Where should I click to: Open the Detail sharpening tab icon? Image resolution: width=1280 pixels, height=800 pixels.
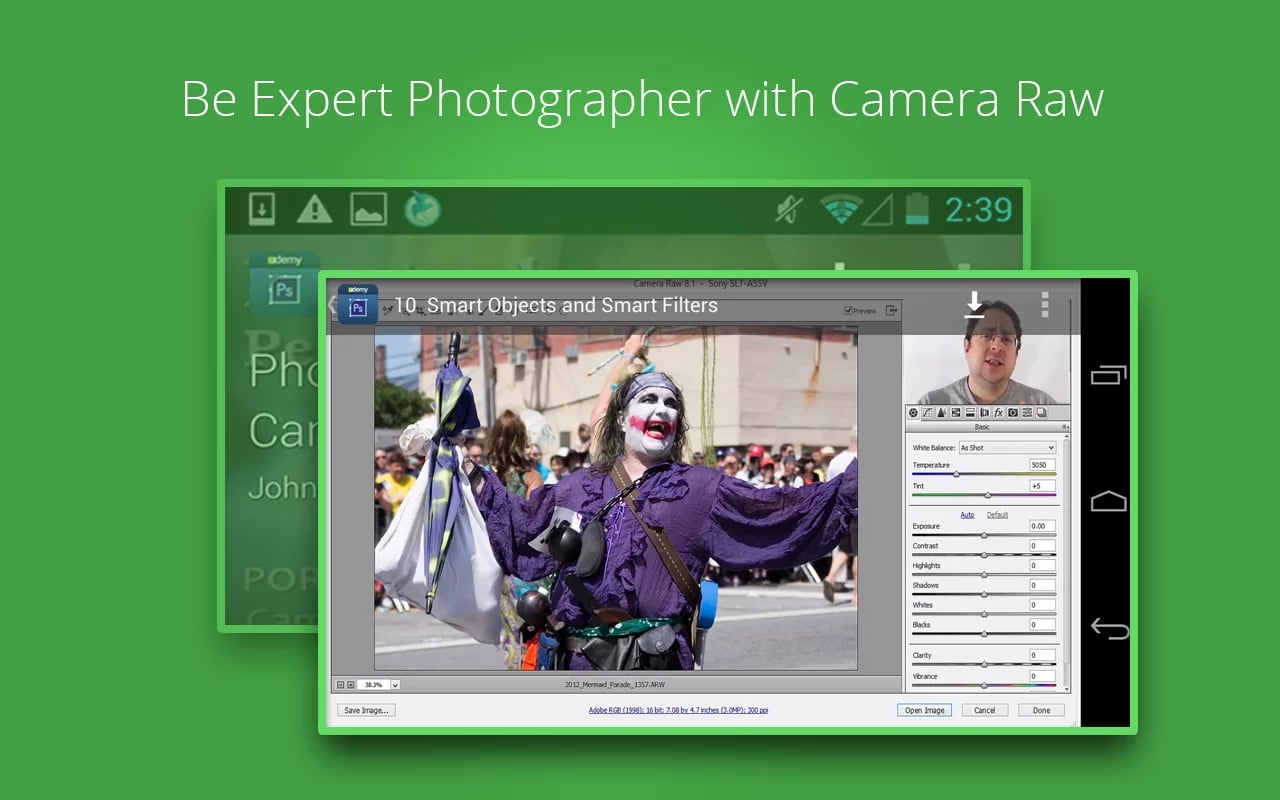click(x=941, y=413)
